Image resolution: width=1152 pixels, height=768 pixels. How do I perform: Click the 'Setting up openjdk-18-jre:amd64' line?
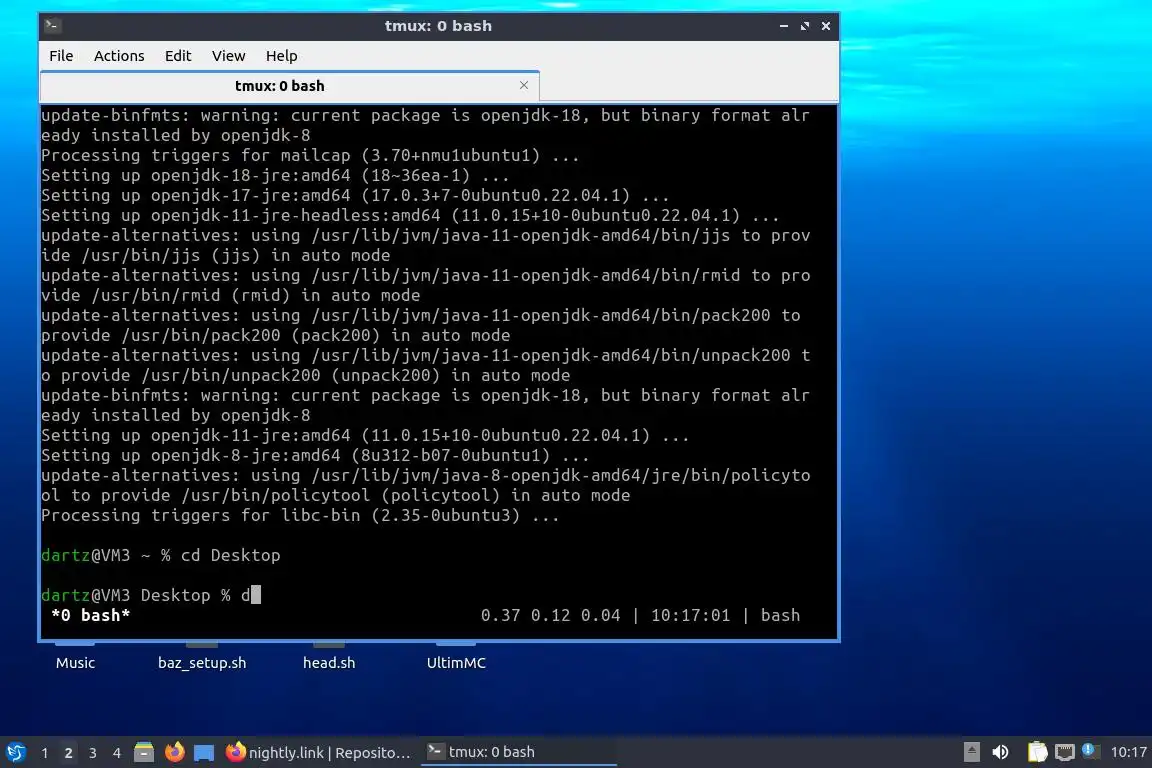pyautogui.click(x=275, y=175)
